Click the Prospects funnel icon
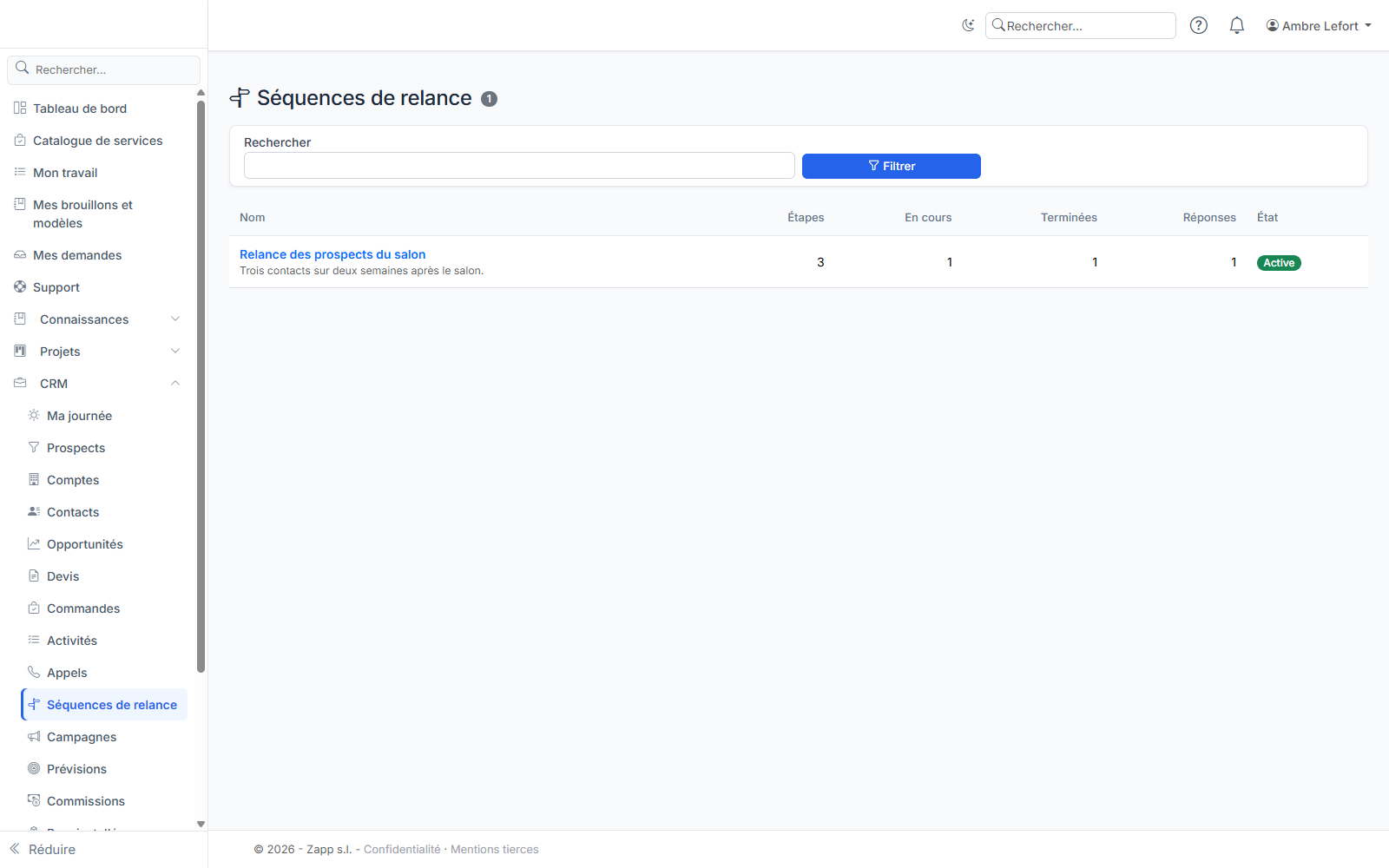 point(34,447)
